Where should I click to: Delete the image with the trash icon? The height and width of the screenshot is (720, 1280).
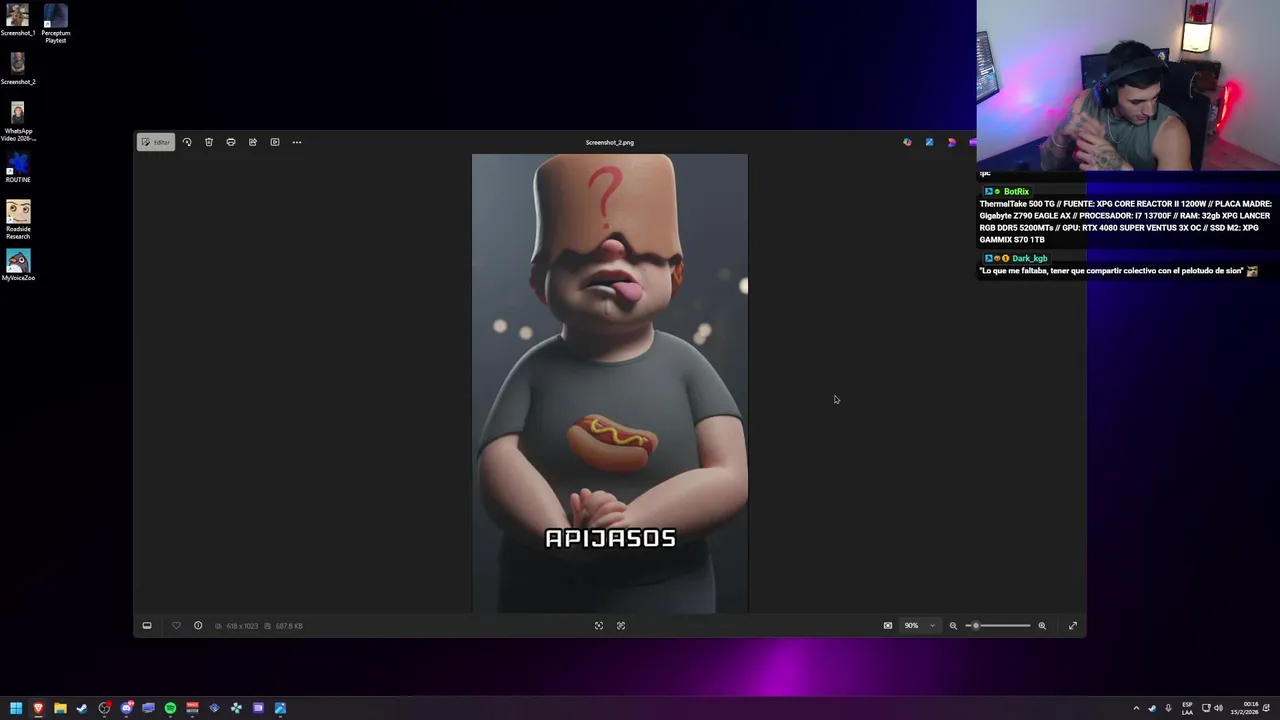[209, 142]
